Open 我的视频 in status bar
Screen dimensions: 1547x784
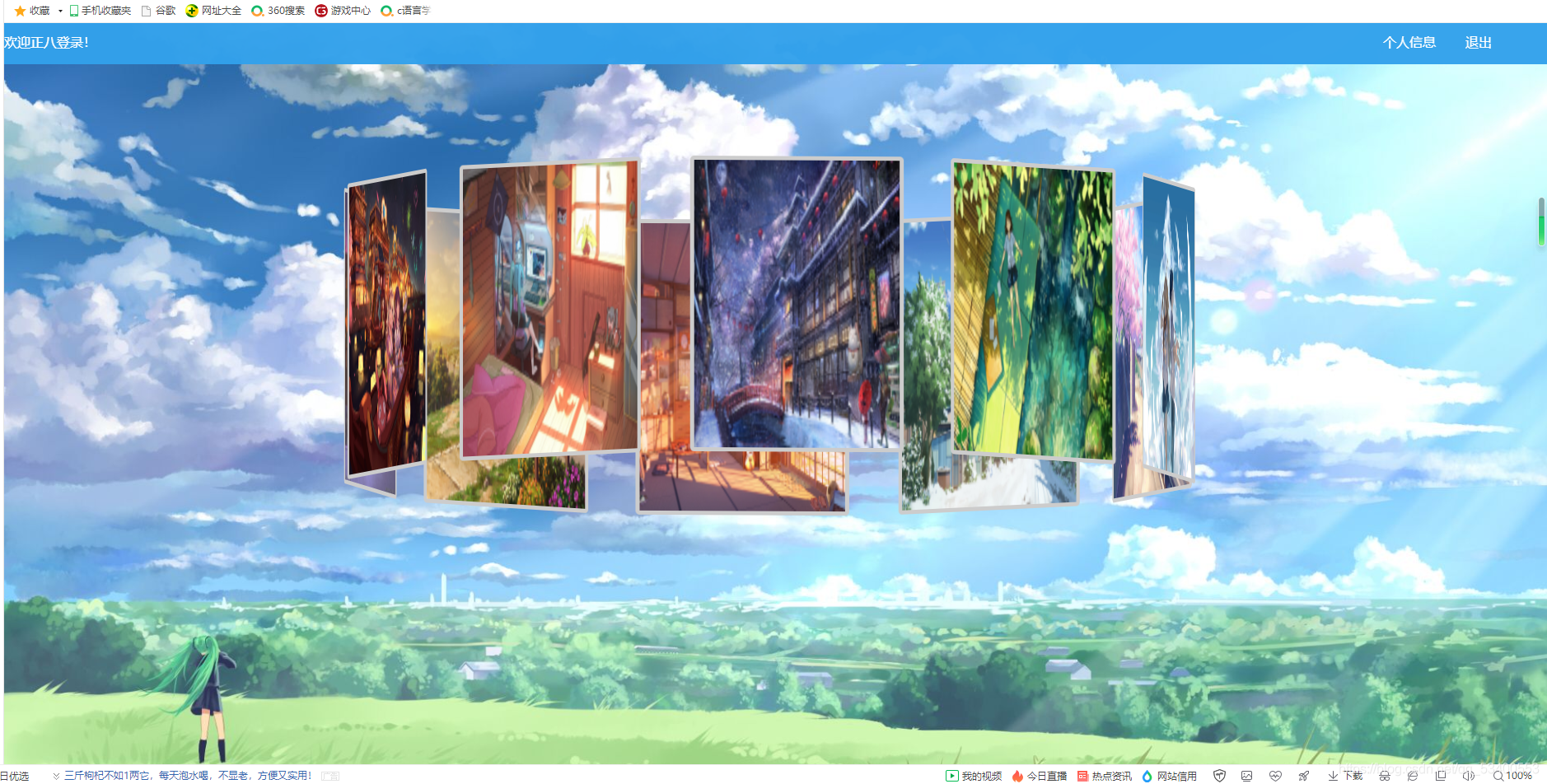[x=974, y=776]
